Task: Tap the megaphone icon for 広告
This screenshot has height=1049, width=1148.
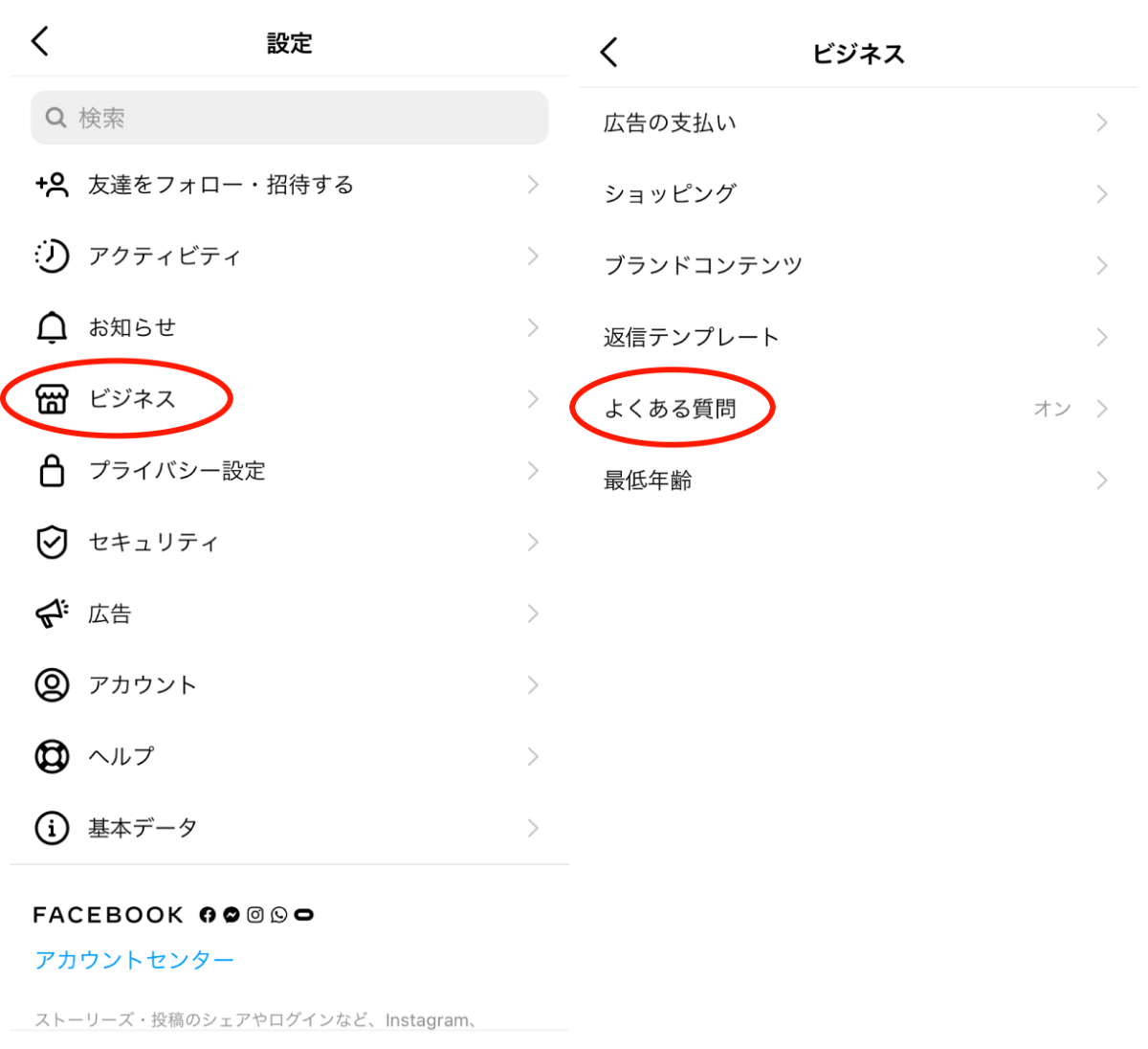Action: coord(52,614)
